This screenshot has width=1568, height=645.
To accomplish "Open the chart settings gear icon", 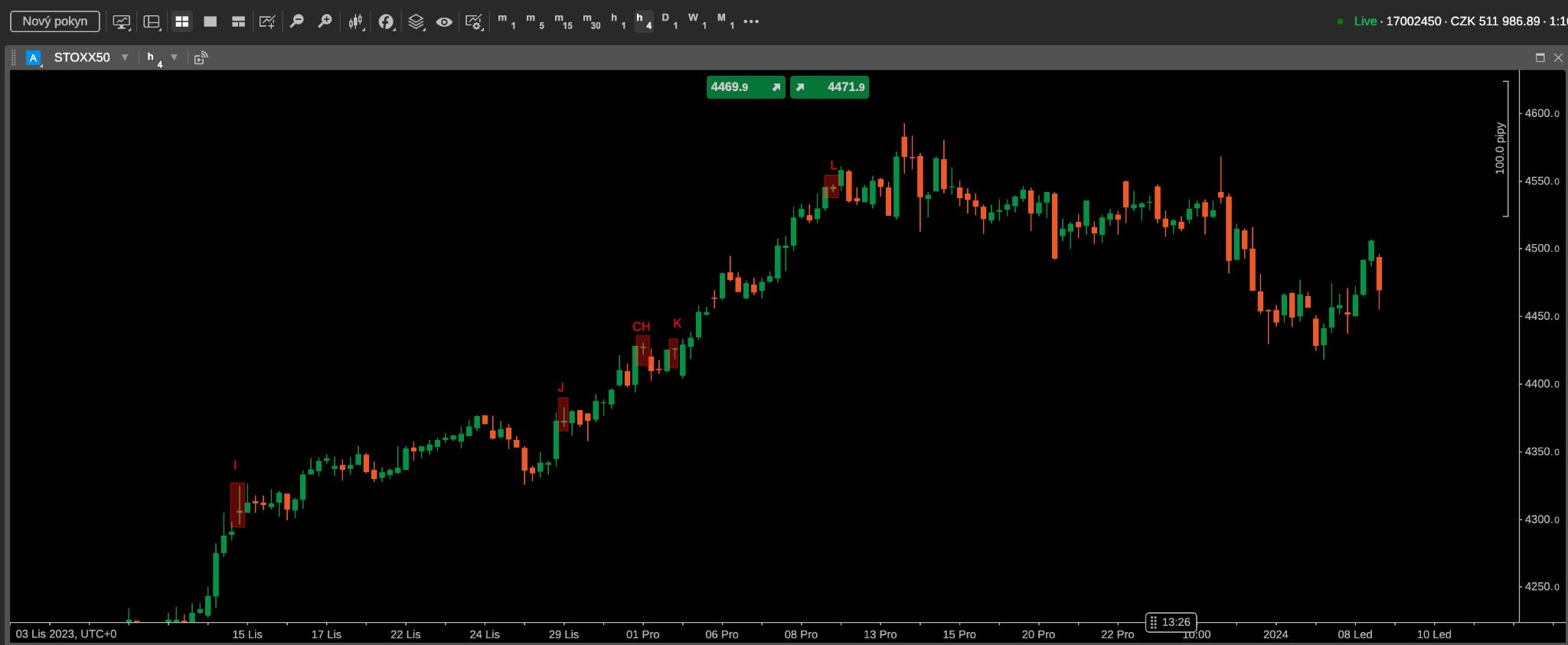I will pyautogui.click(x=474, y=22).
